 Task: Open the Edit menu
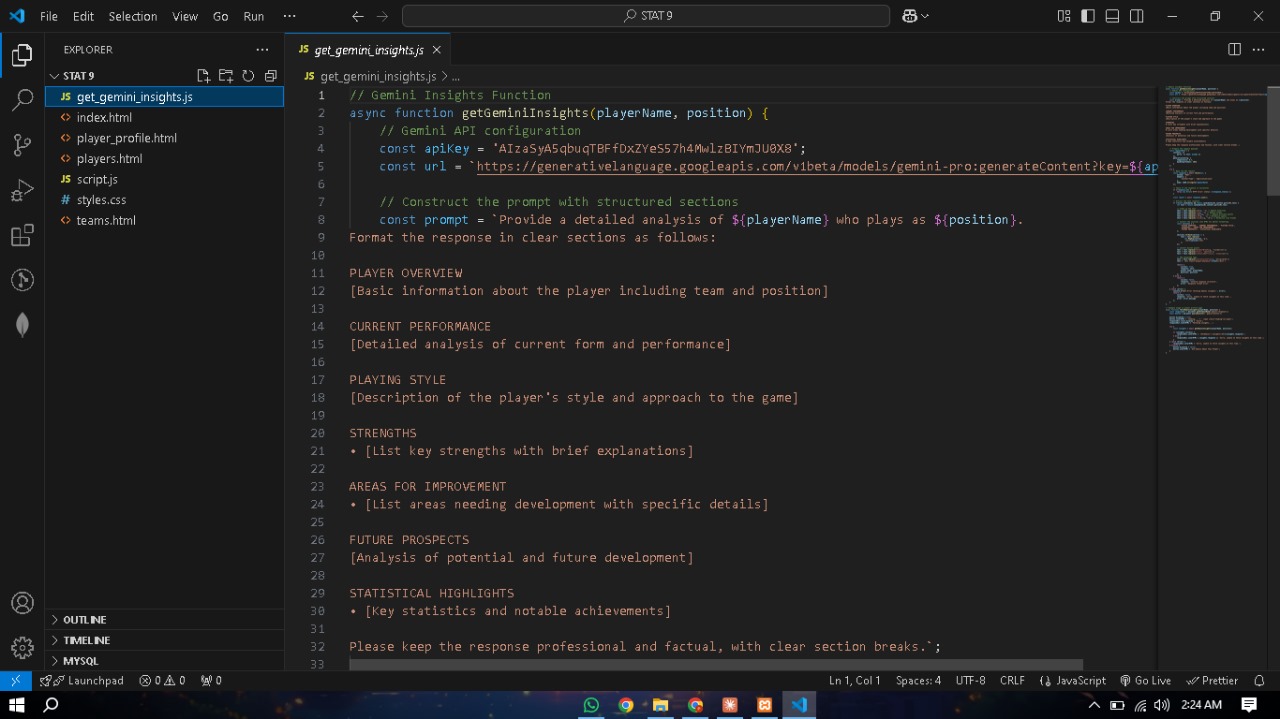[x=83, y=16]
